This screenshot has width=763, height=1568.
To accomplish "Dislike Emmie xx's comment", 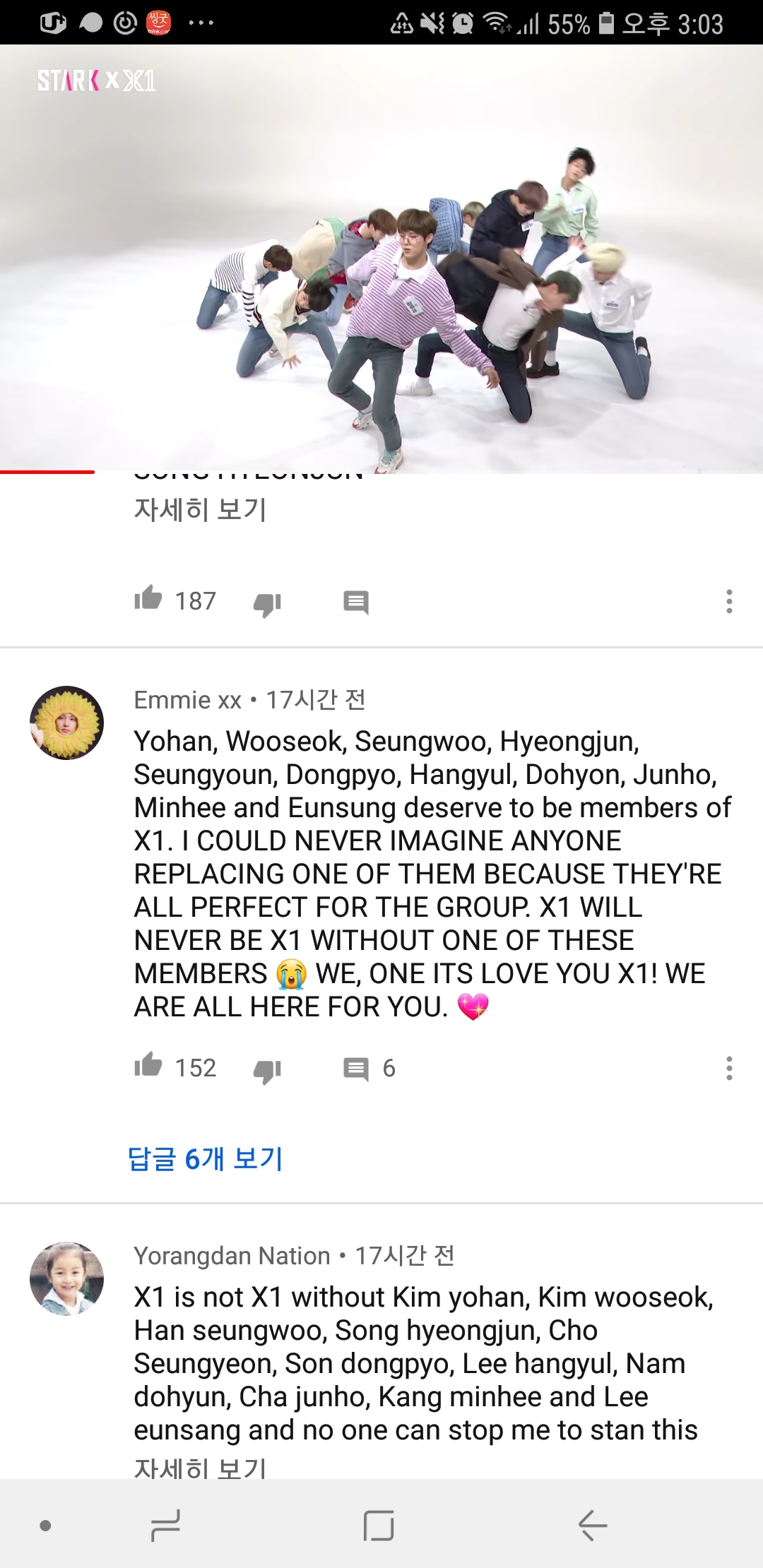I will 267,1071.
